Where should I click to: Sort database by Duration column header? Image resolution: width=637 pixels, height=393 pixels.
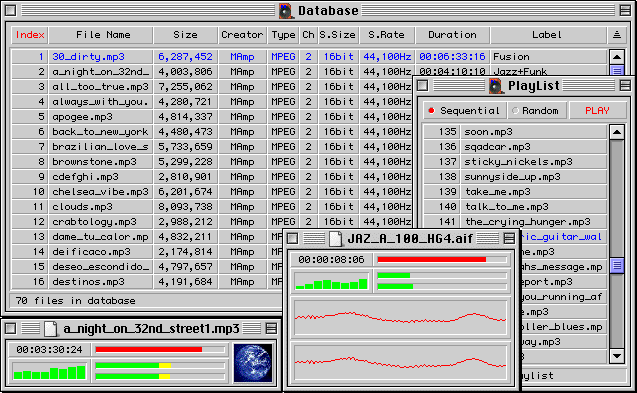[x=452, y=35]
